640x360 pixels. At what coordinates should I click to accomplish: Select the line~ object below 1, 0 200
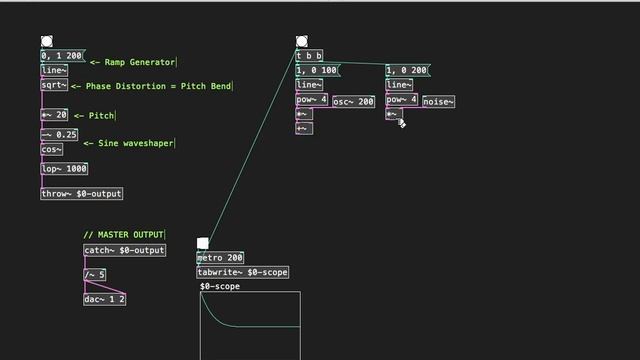399,85
